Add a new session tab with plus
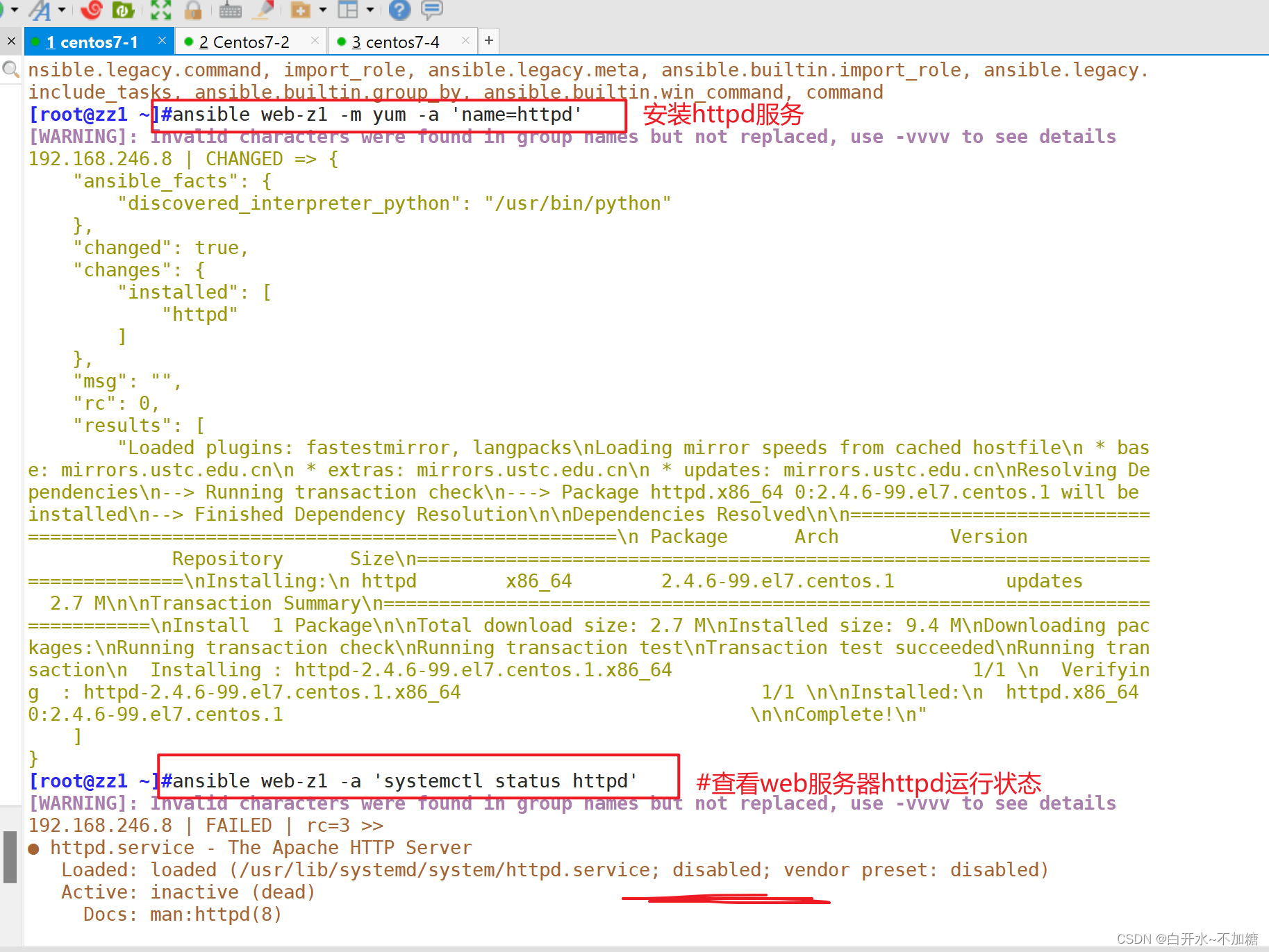Screen dimensions: 1269x952 [x=489, y=40]
